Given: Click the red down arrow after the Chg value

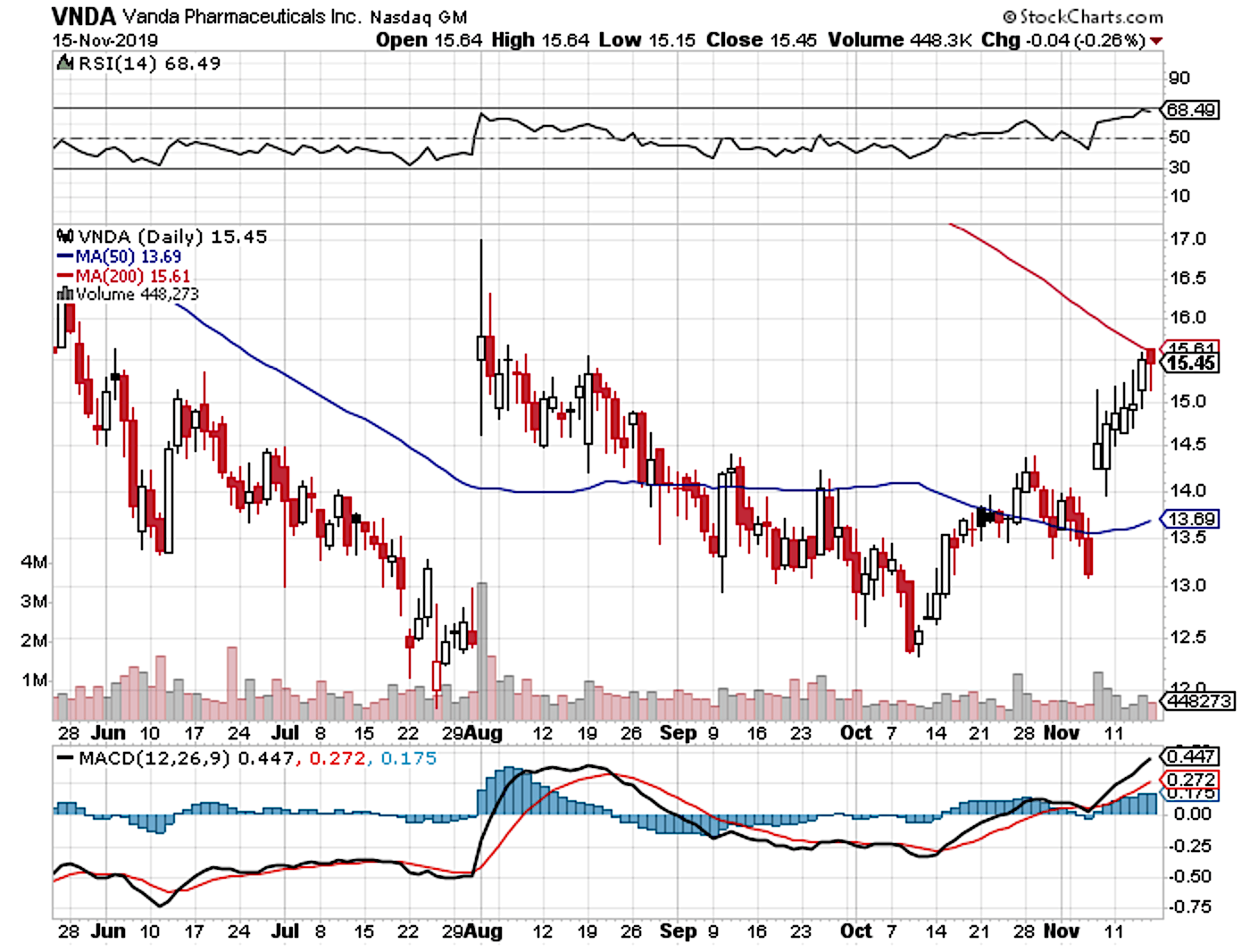Looking at the screenshot, I should [1157, 41].
